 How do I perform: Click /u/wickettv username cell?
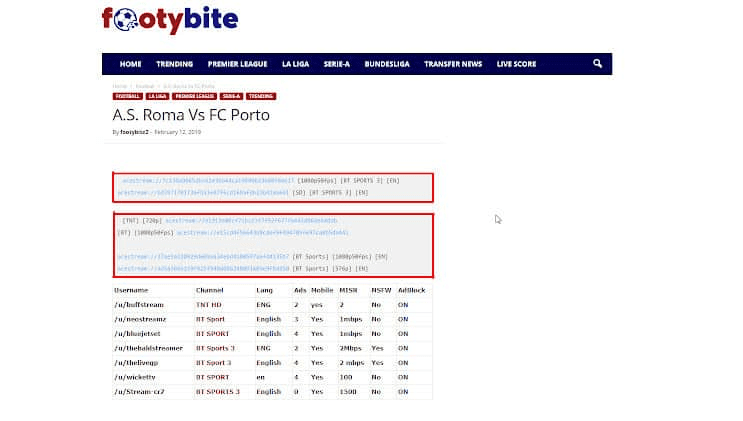coord(135,377)
